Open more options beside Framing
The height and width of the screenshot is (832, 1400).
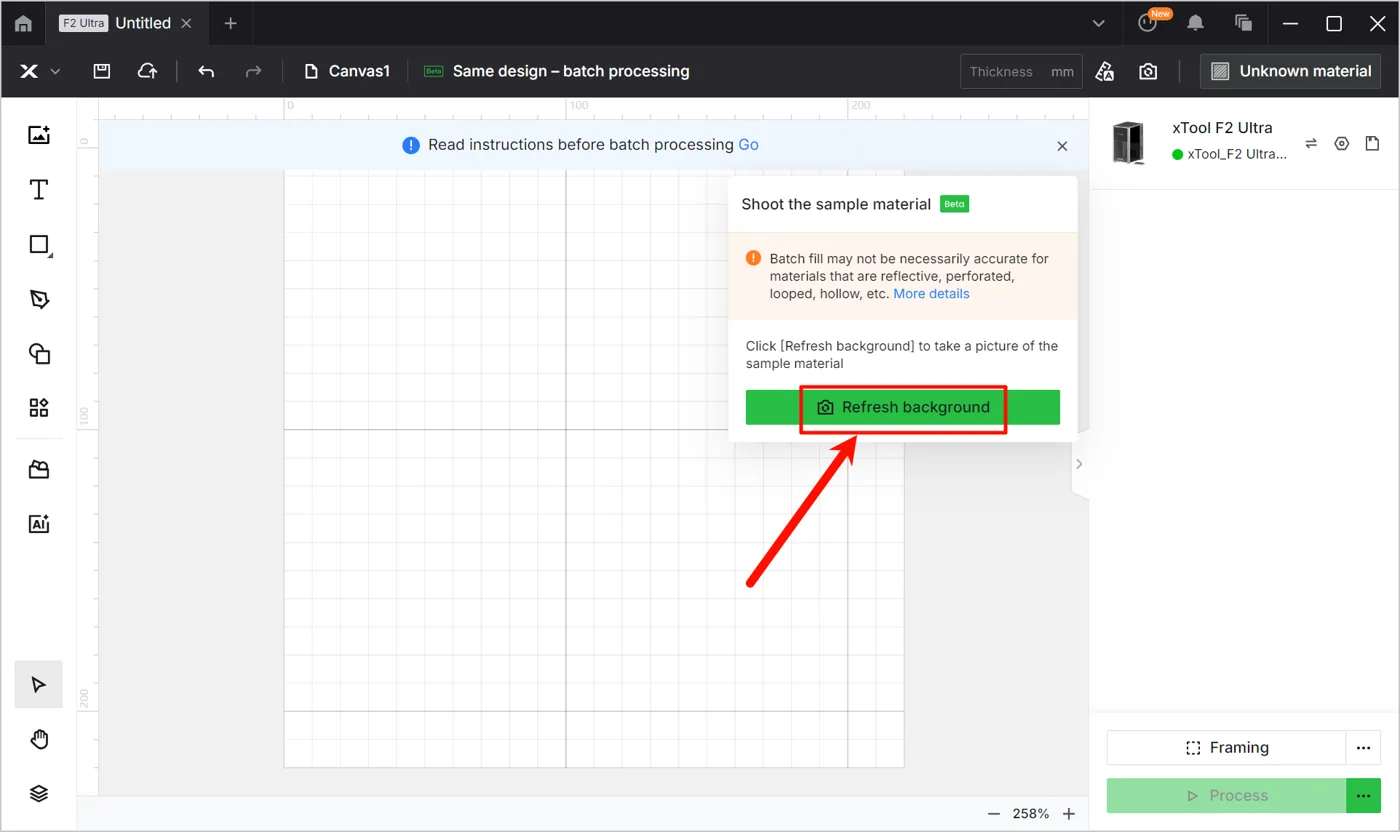(1363, 748)
